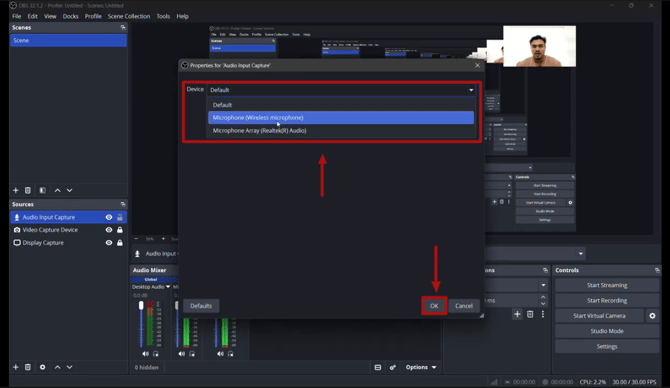
Task: Move scene down with Scenes panel arrow
Action: coord(69,190)
